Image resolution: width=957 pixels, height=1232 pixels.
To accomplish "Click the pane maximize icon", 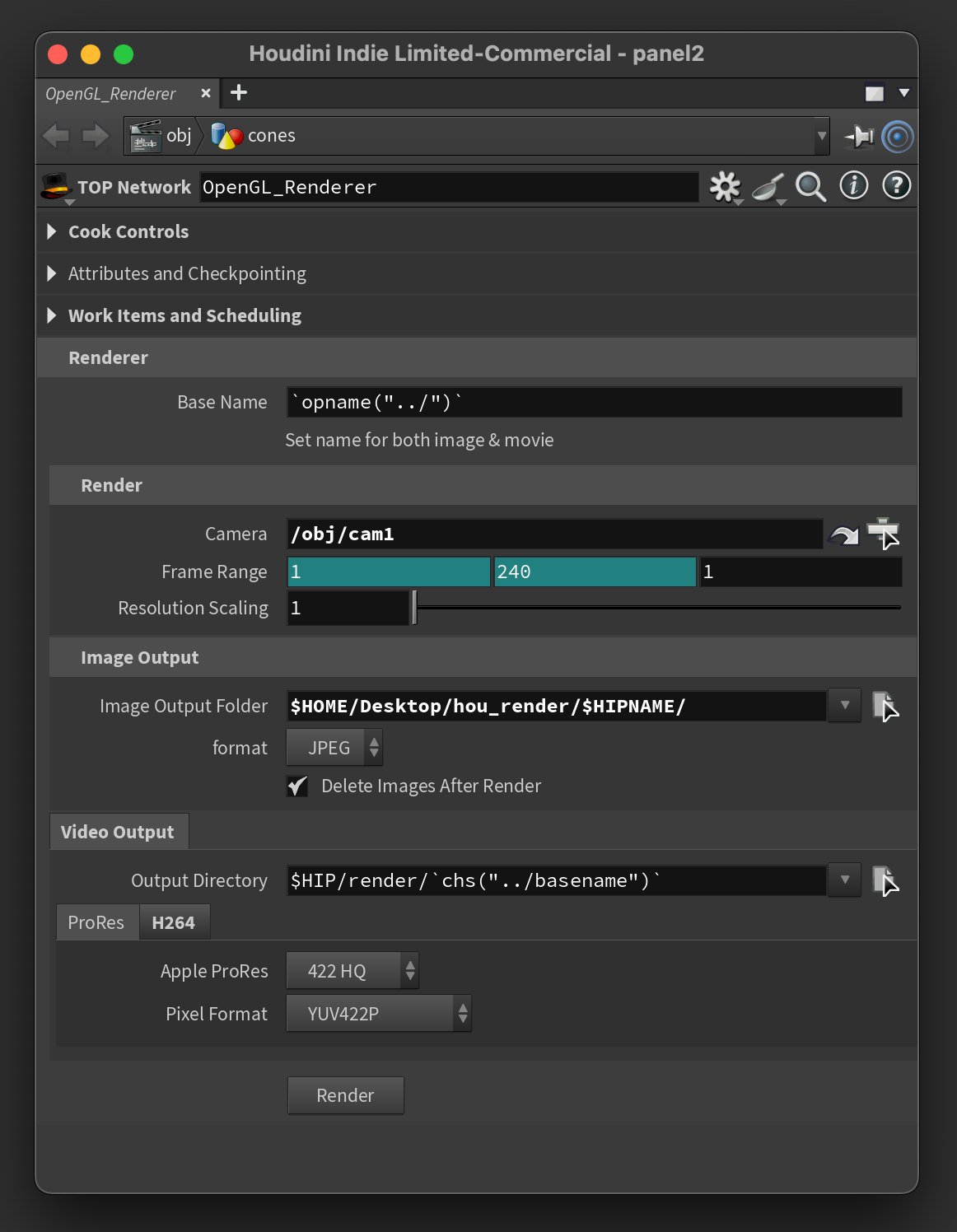I will 875,93.
